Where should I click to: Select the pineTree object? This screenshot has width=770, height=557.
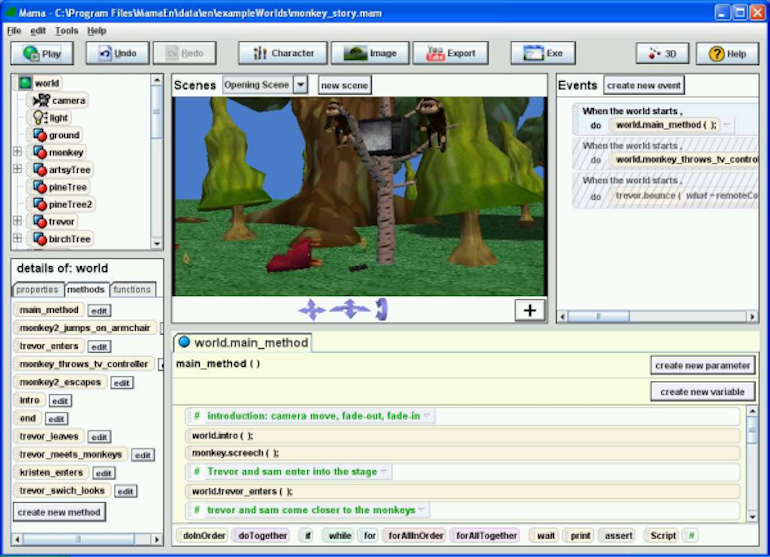[x=60, y=187]
